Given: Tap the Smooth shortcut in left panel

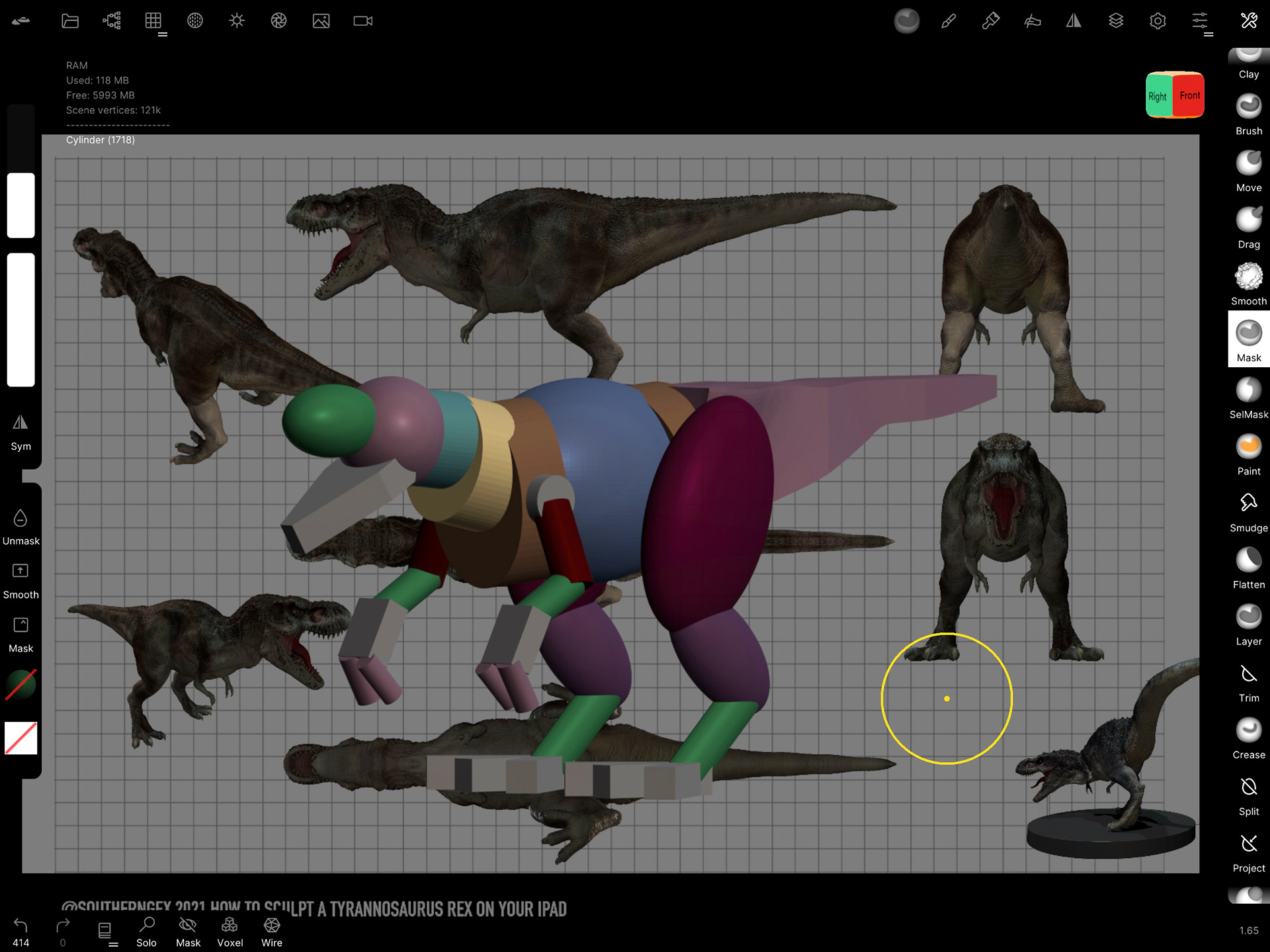Looking at the screenshot, I should coord(21,581).
